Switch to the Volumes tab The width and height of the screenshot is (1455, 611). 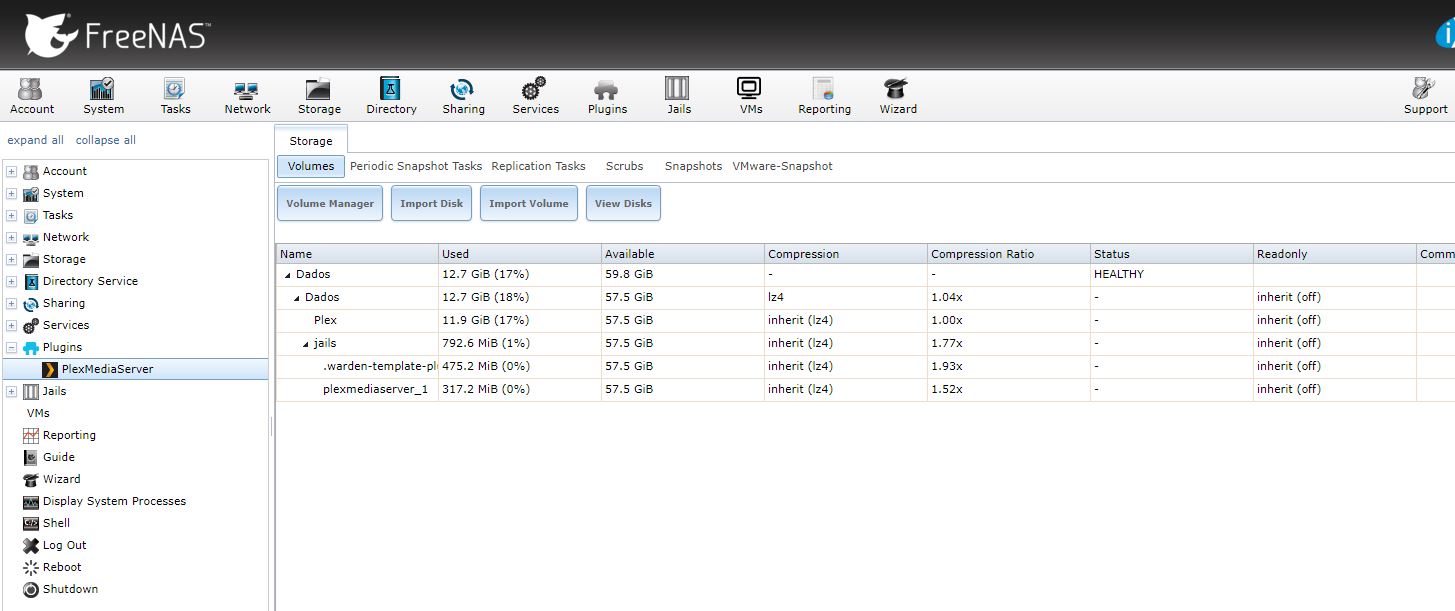311,166
